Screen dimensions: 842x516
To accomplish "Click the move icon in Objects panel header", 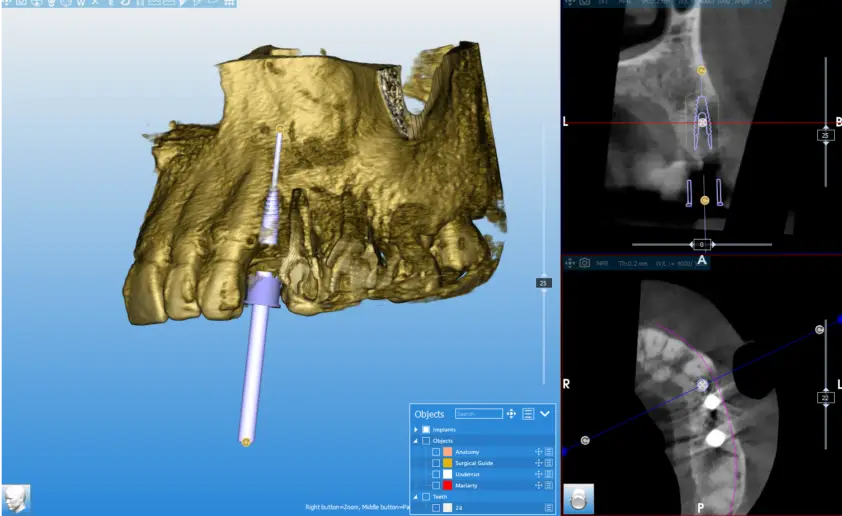I will point(511,413).
